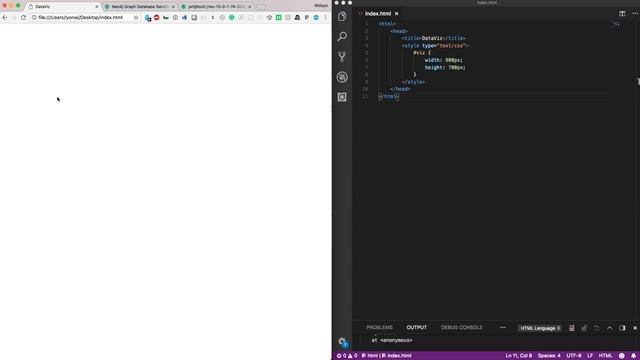Switch to the OUTPUT panel tab
The height and width of the screenshot is (360, 640).
coord(416,327)
